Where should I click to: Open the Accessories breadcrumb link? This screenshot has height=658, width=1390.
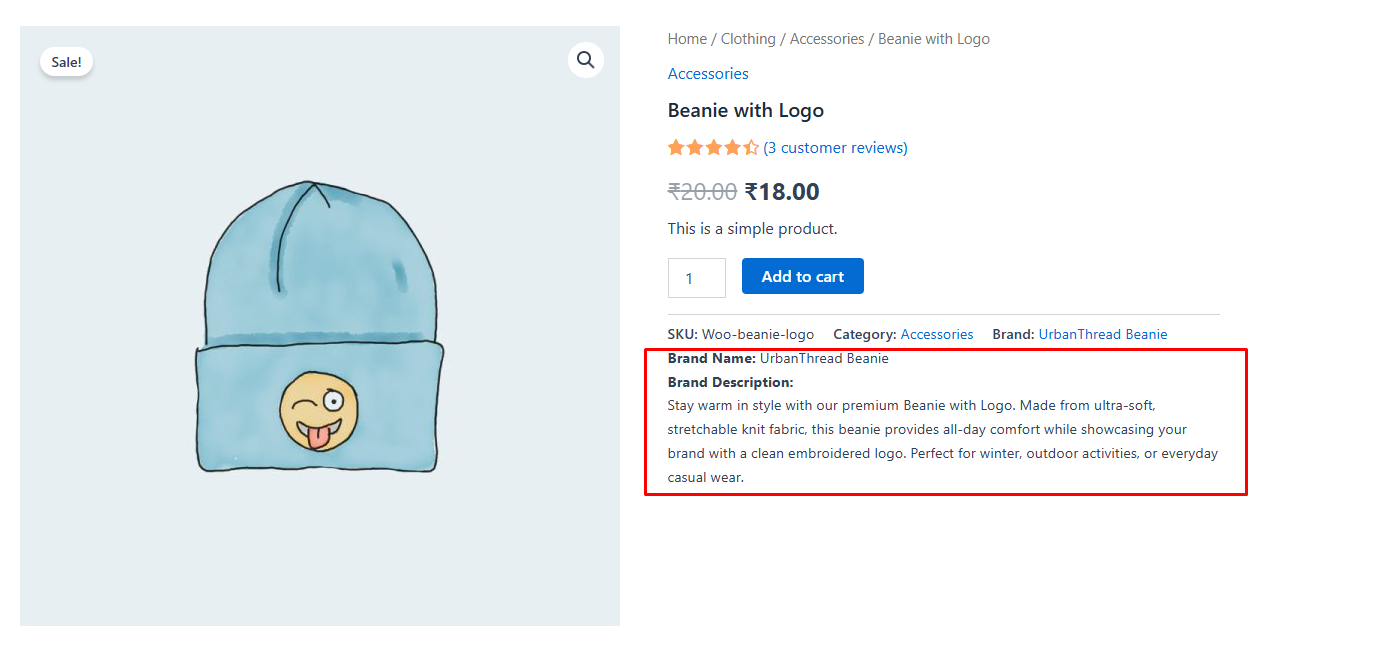pyautogui.click(x=827, y=38)
